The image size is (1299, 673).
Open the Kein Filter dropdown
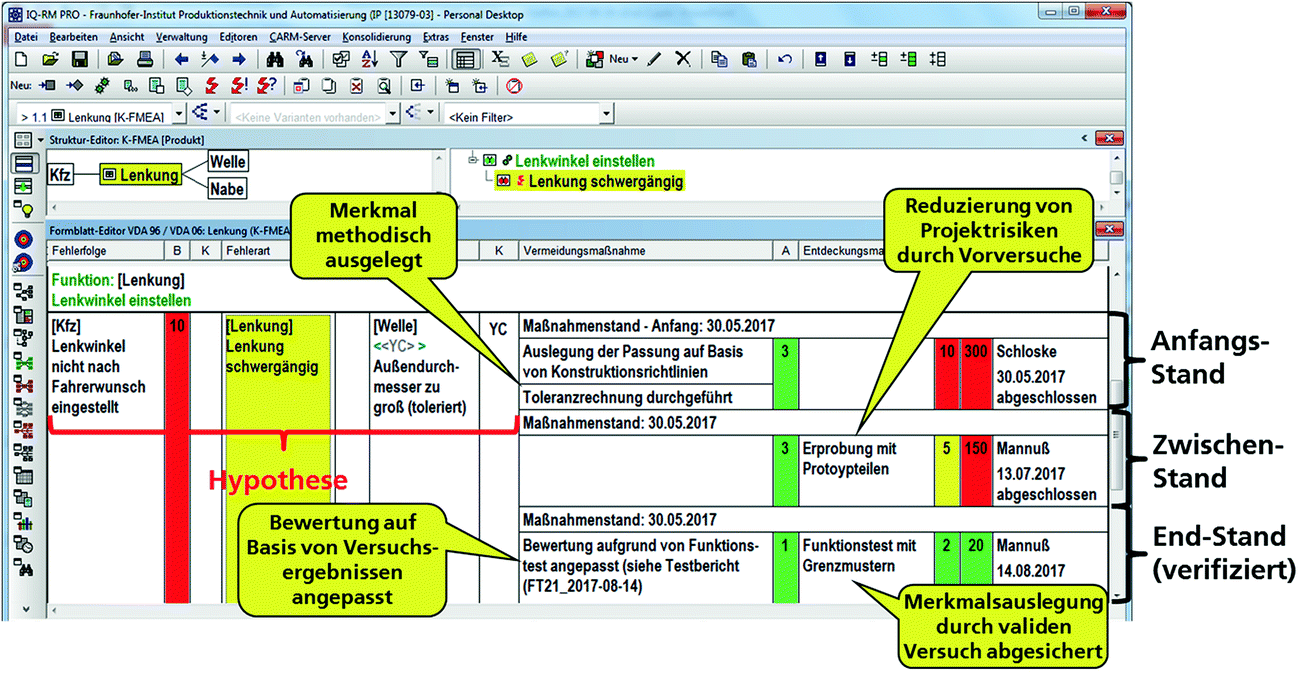point(607,114)
